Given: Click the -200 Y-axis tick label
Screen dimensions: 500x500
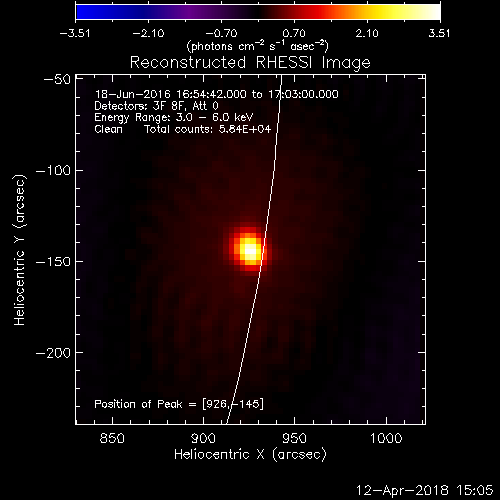Looking at the screenshot, I should tap(53, 353).
